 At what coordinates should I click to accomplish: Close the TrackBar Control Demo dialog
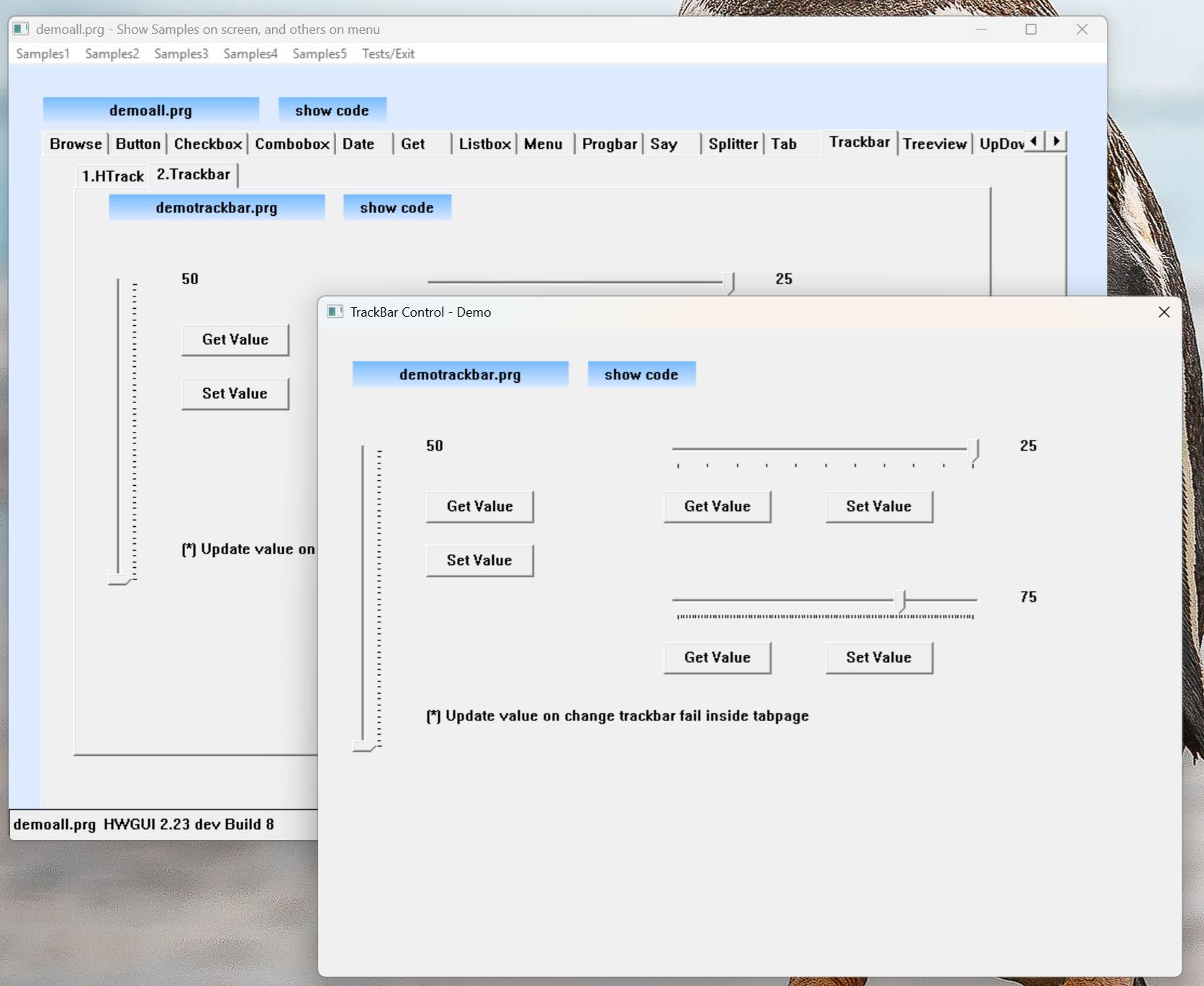coord(1164,312)
